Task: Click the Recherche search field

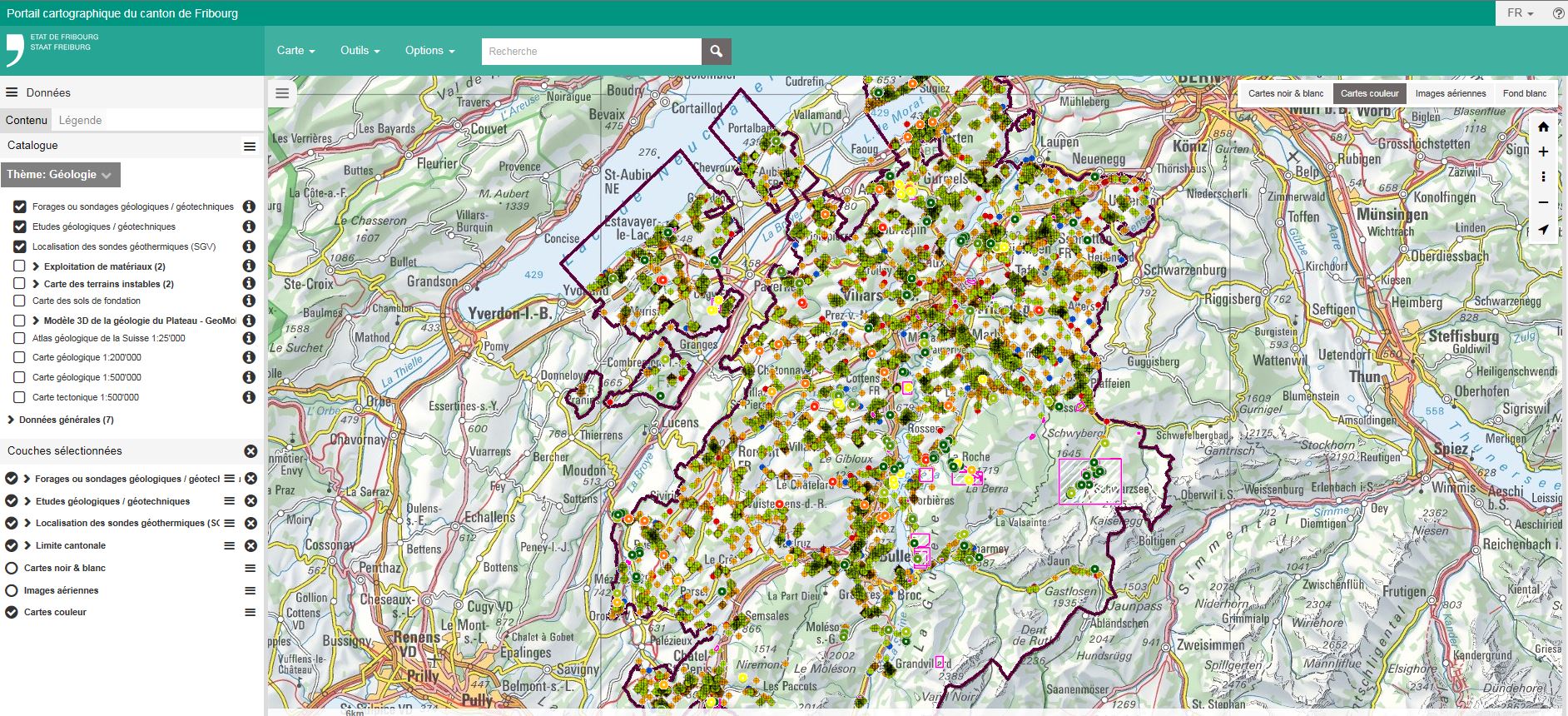Action: tap(591, 52)
